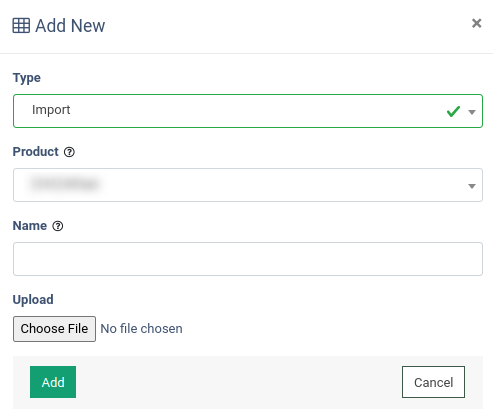Click the Name field label
Viewport: 493px width, 419px height.
click(30, 226)
